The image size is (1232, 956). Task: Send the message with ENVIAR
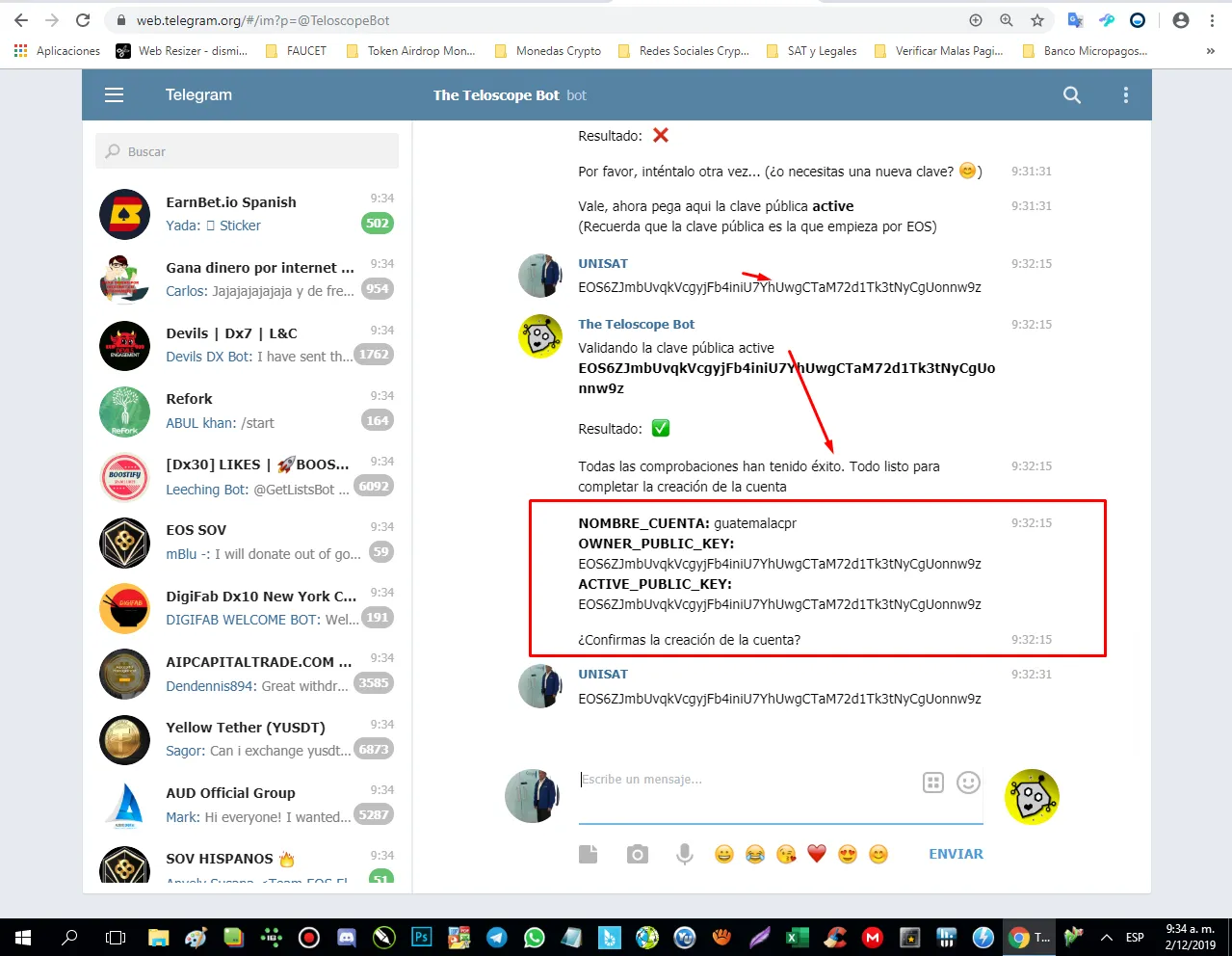tap(956, 854)
